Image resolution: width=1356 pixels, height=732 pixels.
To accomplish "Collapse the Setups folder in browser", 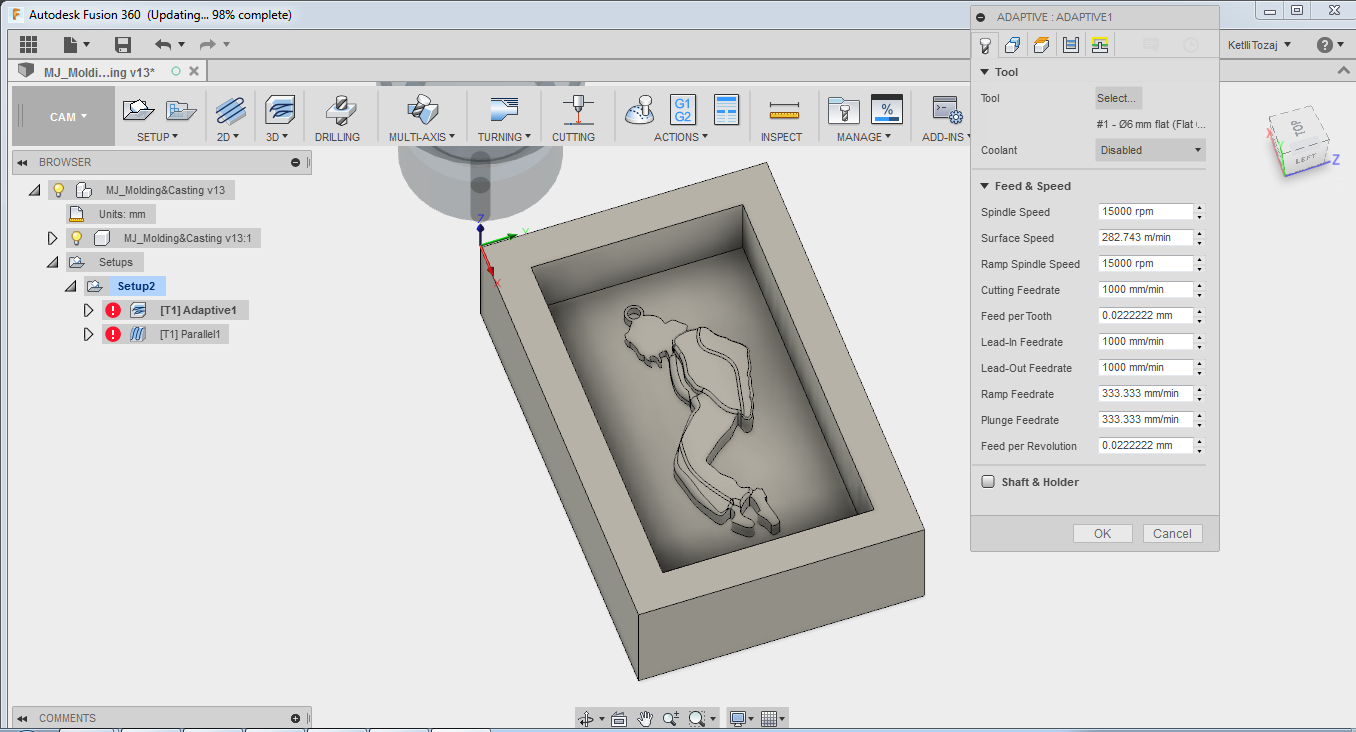I will click(53, 262).
